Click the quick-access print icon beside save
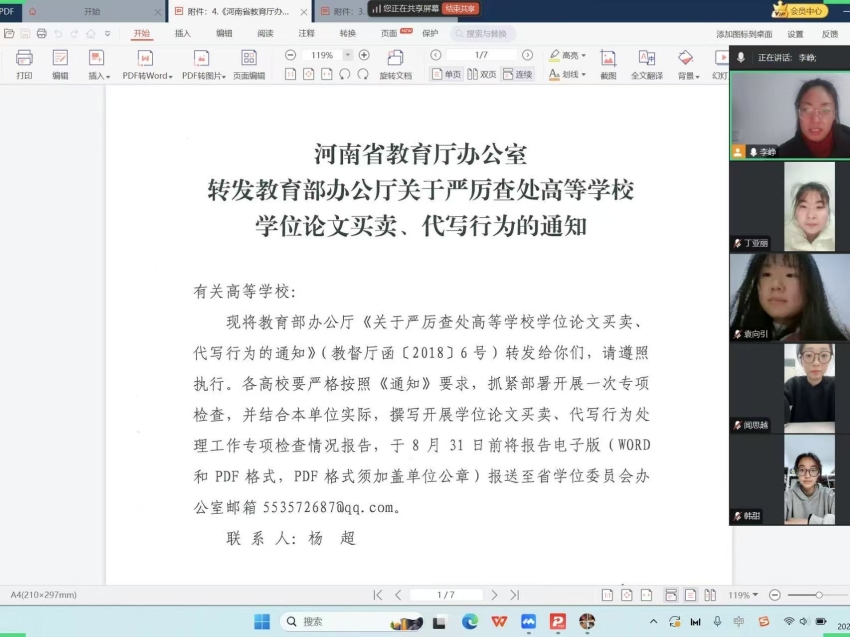 (41, 34)
